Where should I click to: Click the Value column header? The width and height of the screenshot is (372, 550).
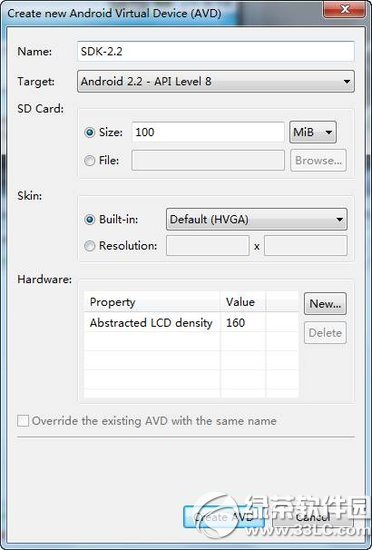click(243, 302)
